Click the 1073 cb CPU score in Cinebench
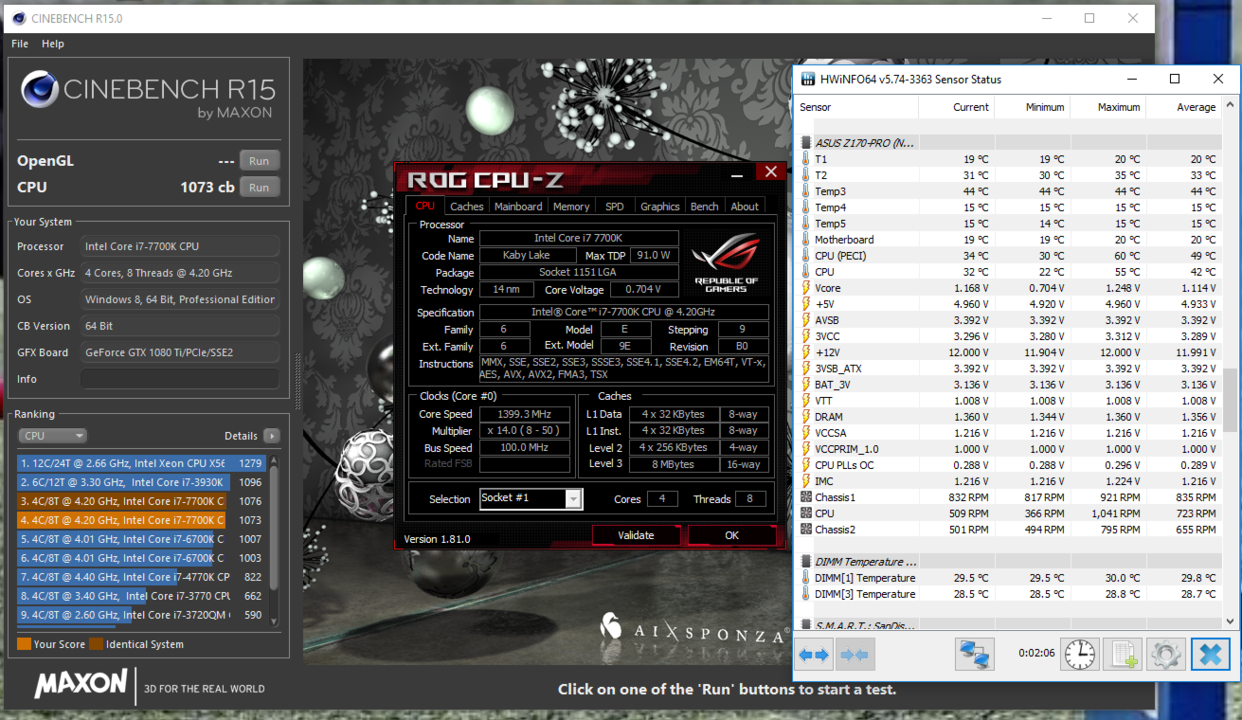 pos(207,187)
